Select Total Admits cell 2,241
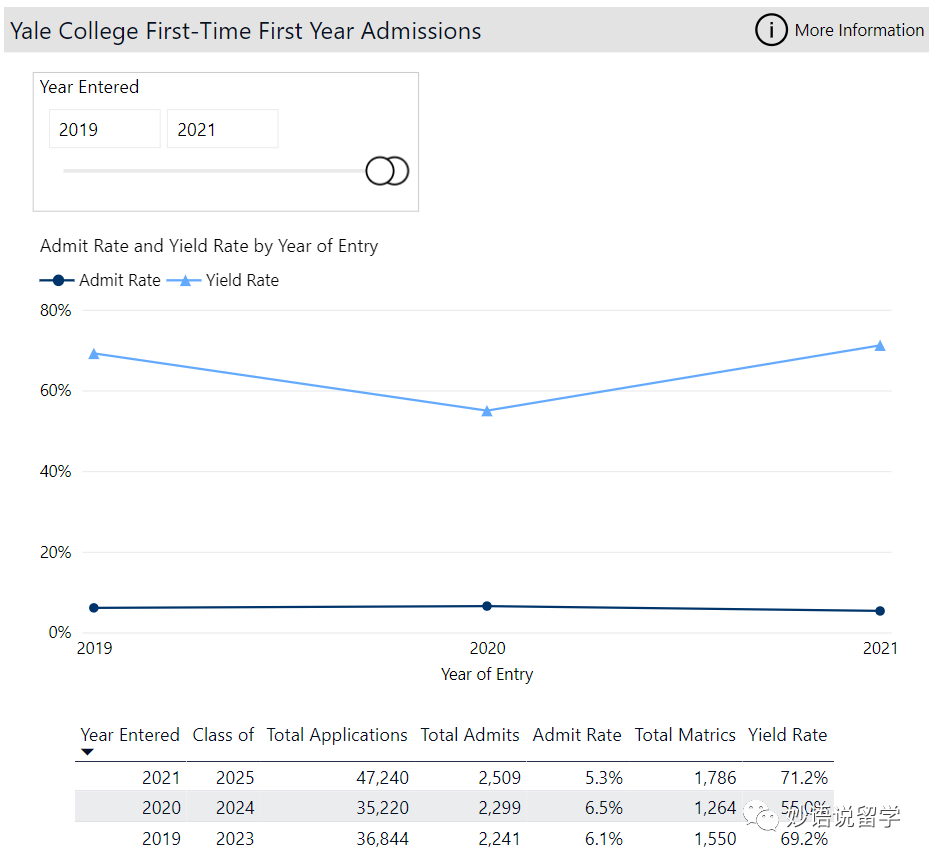The image size is (931, 858). click(499, 839)
